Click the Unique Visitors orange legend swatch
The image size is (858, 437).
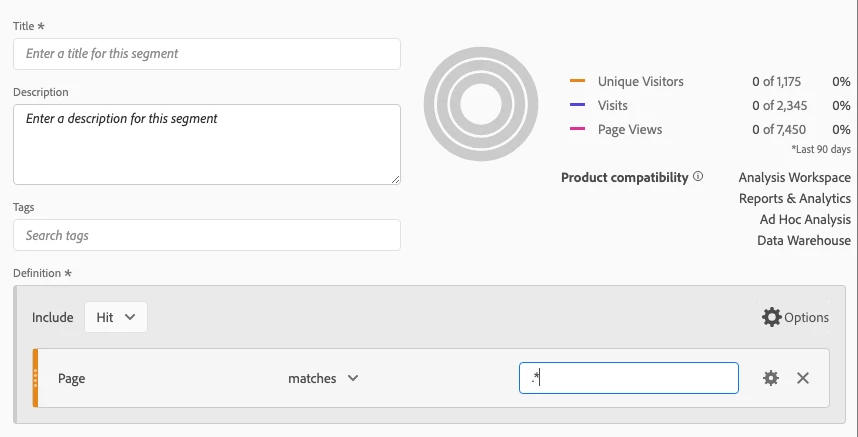pos(577,81)
